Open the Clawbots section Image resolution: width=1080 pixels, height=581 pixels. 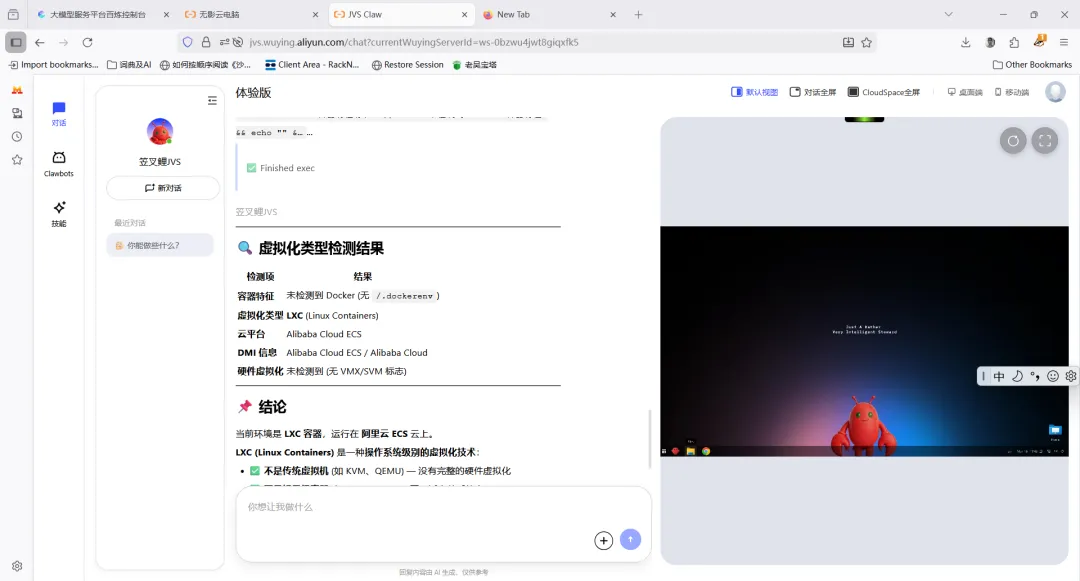tap(59, 164)
